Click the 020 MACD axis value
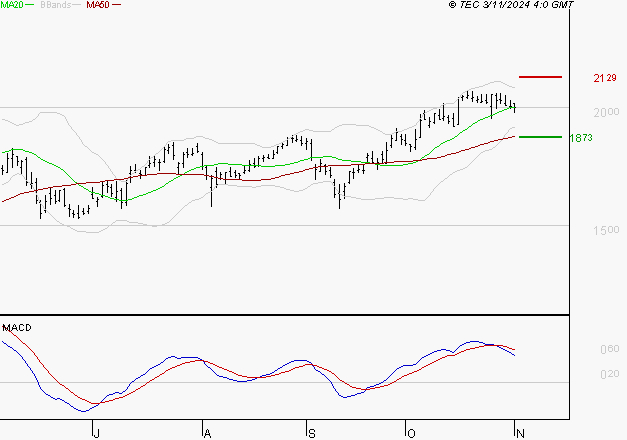 pyautogui.click(x=610, y=374)
